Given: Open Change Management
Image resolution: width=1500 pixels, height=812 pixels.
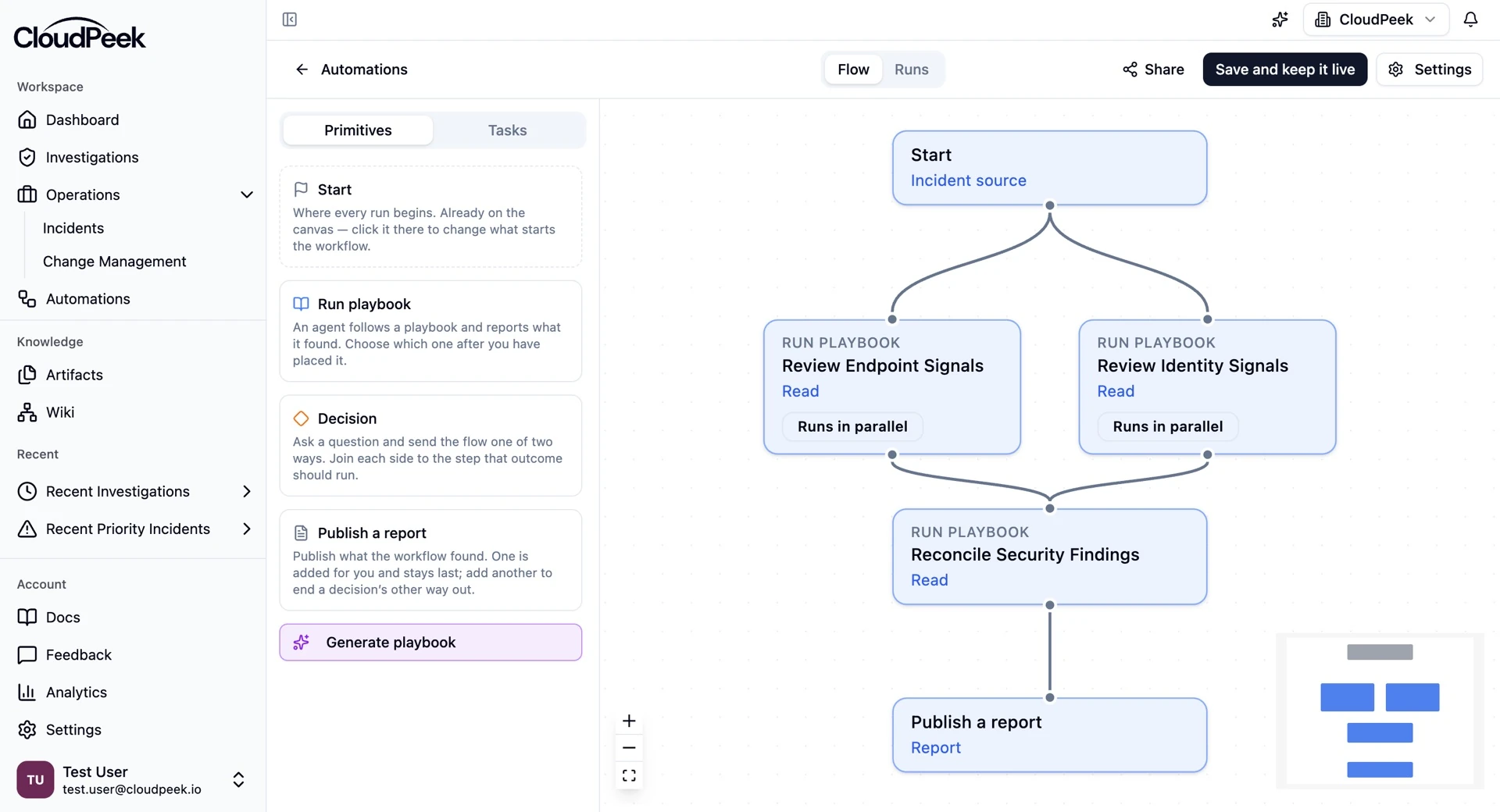Looking at the screenshot, I should (x=114, y=262).
